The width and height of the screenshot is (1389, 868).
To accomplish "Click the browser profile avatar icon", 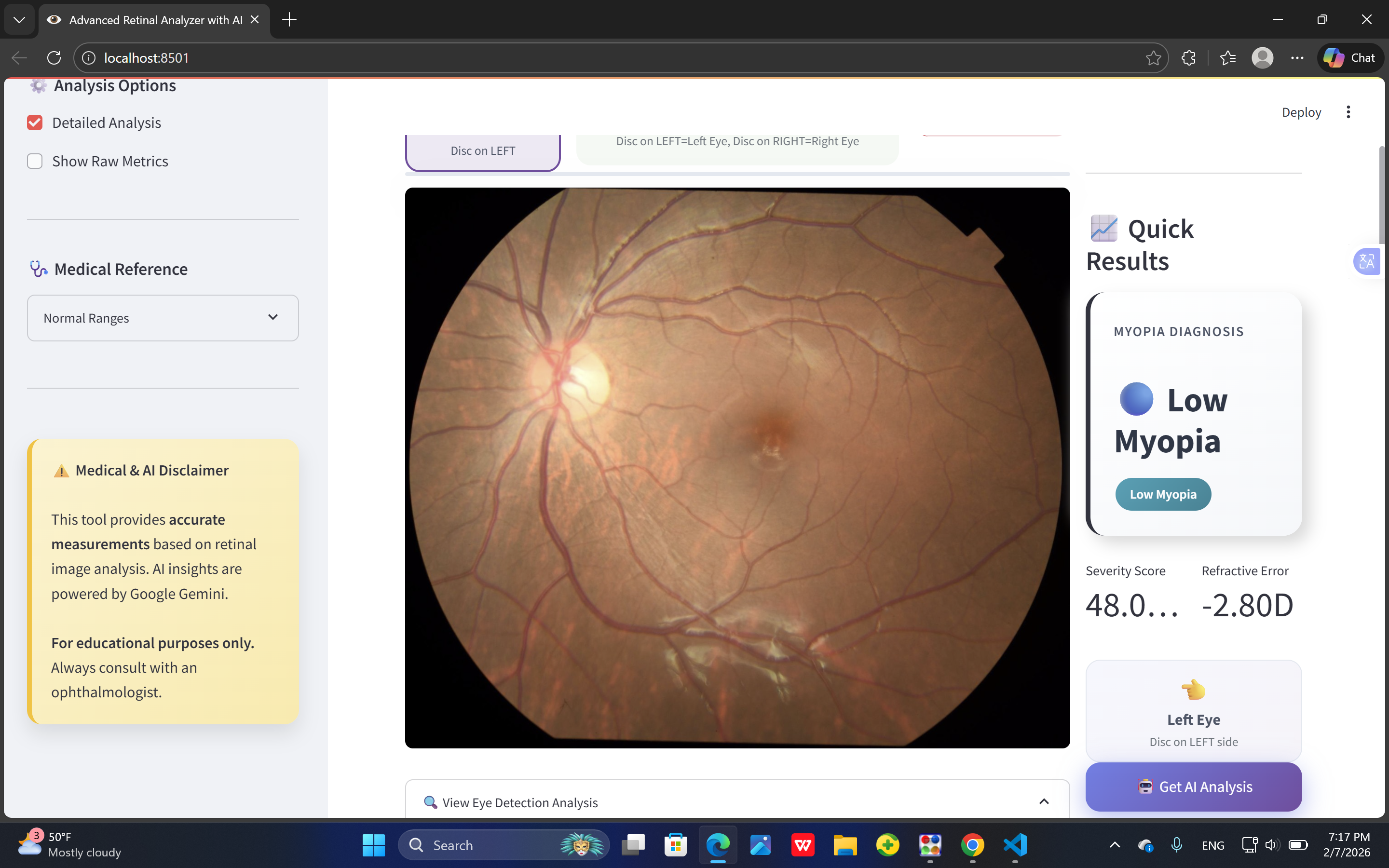I will 1262,58.
